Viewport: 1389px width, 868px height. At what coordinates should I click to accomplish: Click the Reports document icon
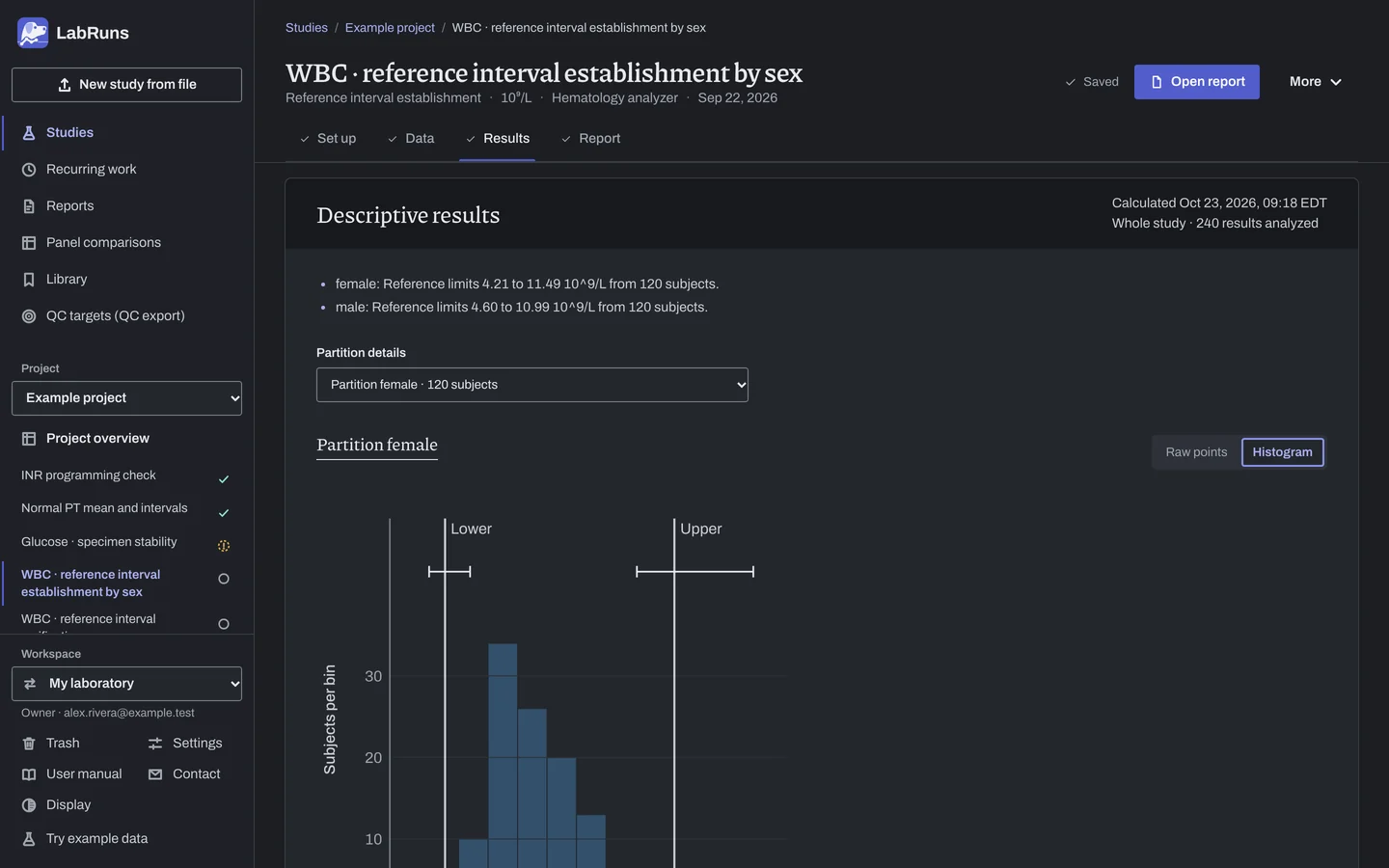[29, 206]
